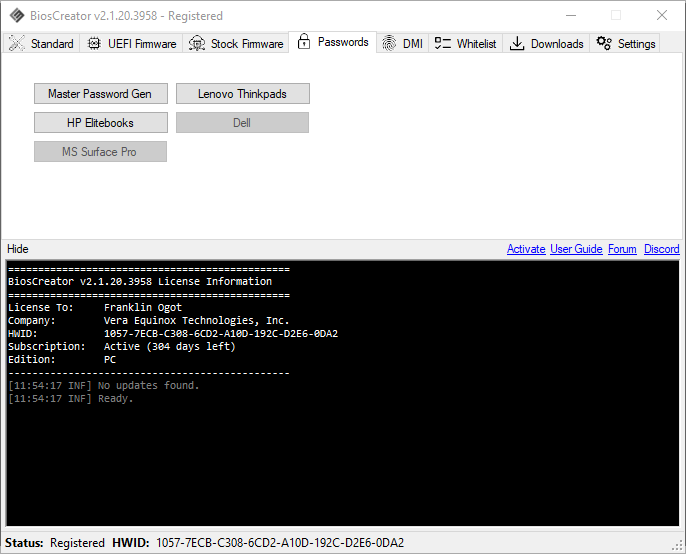The height and width of the screenshot is (554, 686).
Task: Select the Passwords tab label
Action: coord(343,42)
